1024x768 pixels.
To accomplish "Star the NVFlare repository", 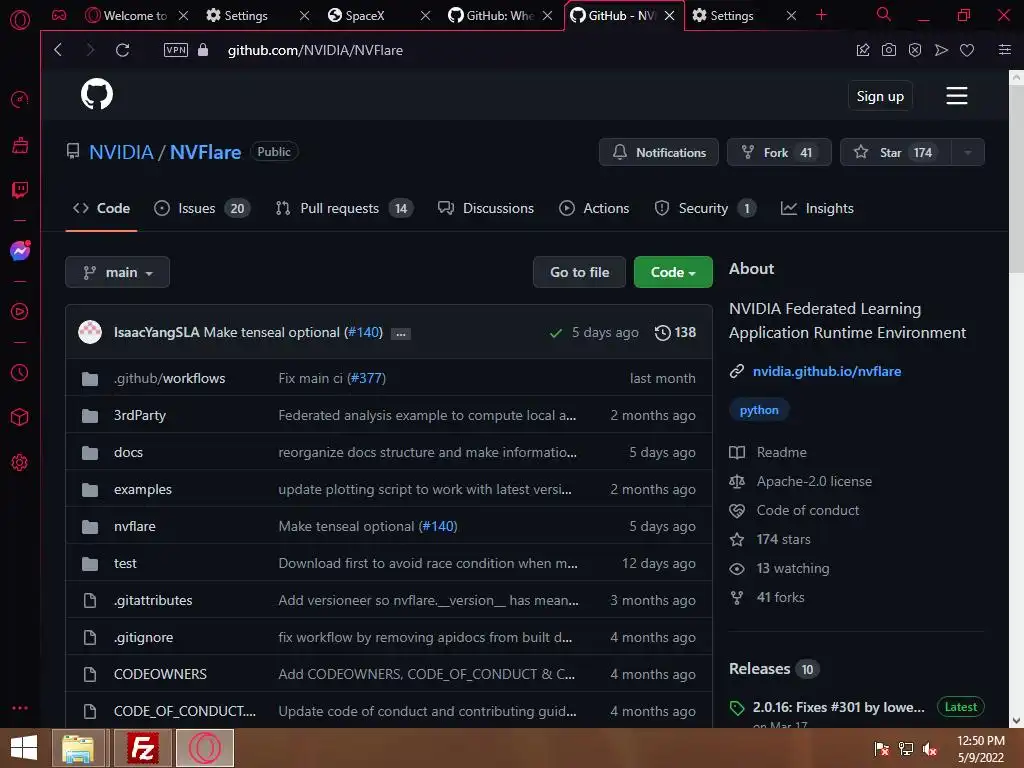I will pos(895,152).
